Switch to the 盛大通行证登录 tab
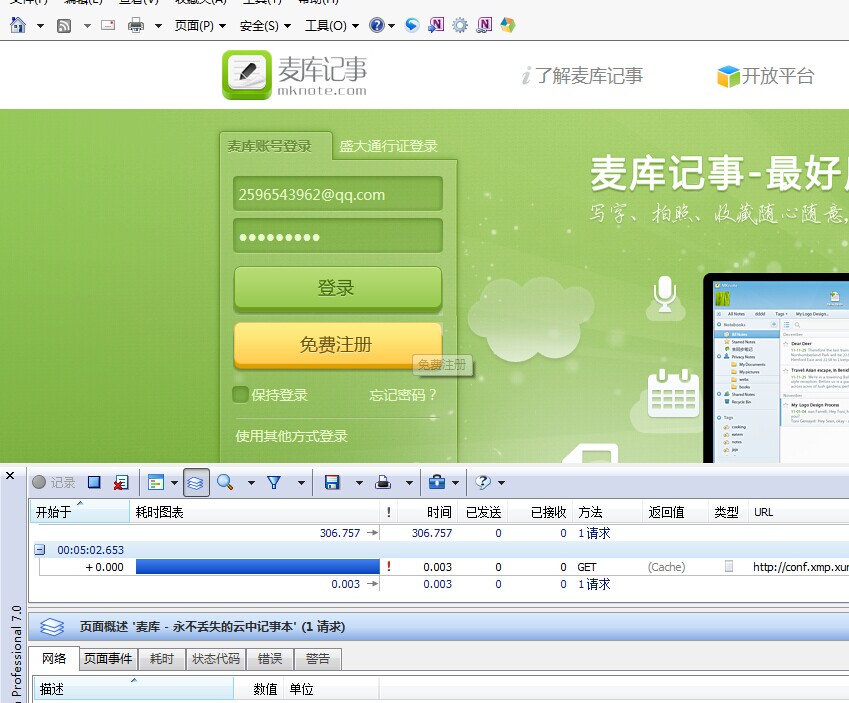Screen dimensions: 849x703 click(x=388, y=146)
